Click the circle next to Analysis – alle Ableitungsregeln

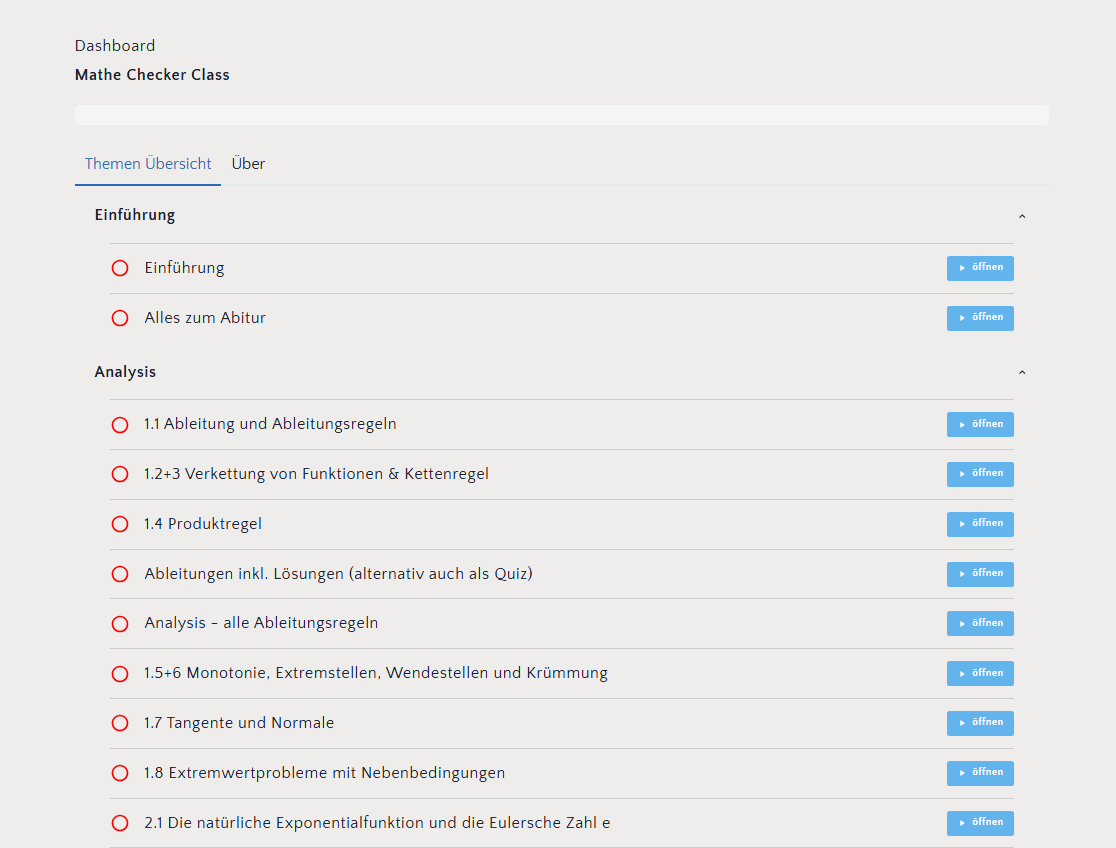pyautogui.click(x=120, y=624)
